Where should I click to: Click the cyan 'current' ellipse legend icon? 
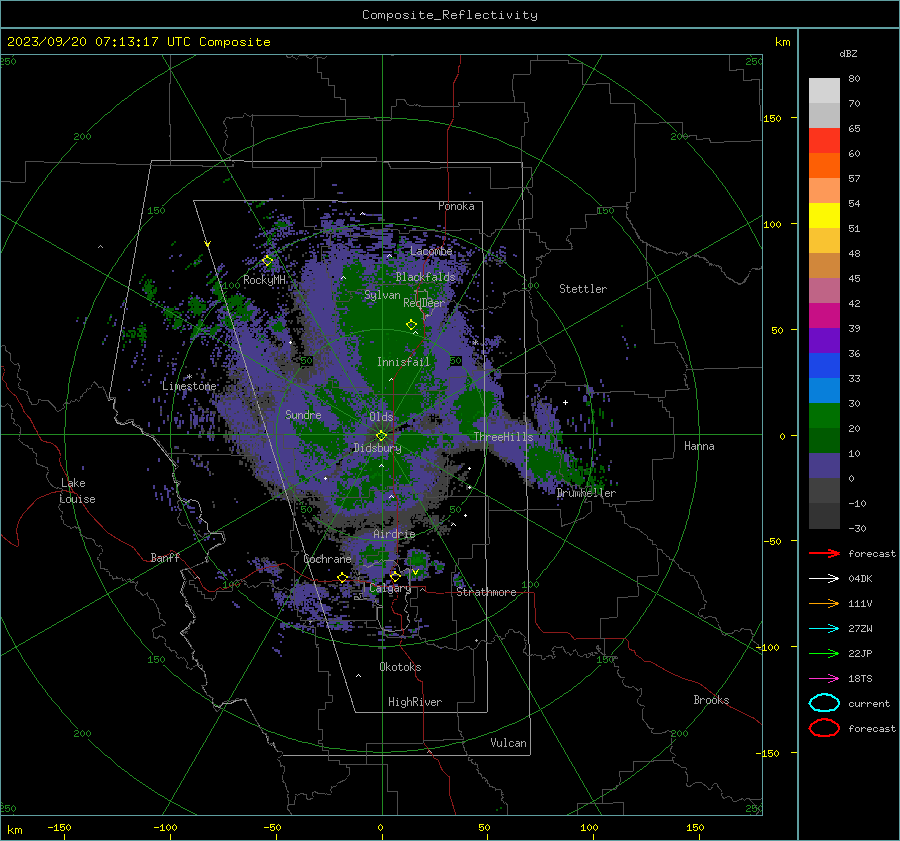(824, 703)
